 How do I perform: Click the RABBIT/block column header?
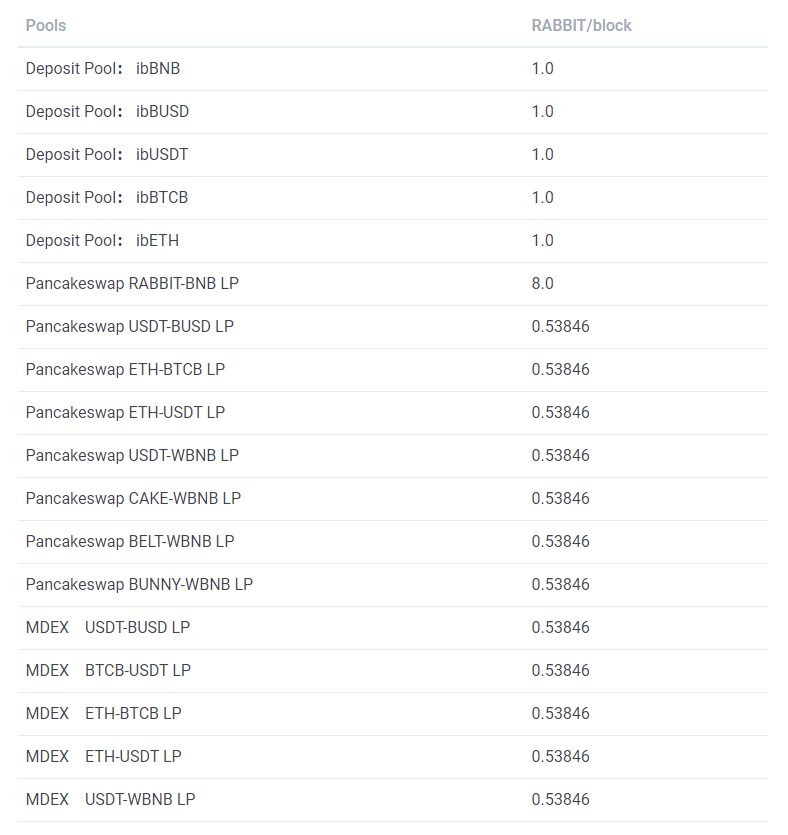581,25
